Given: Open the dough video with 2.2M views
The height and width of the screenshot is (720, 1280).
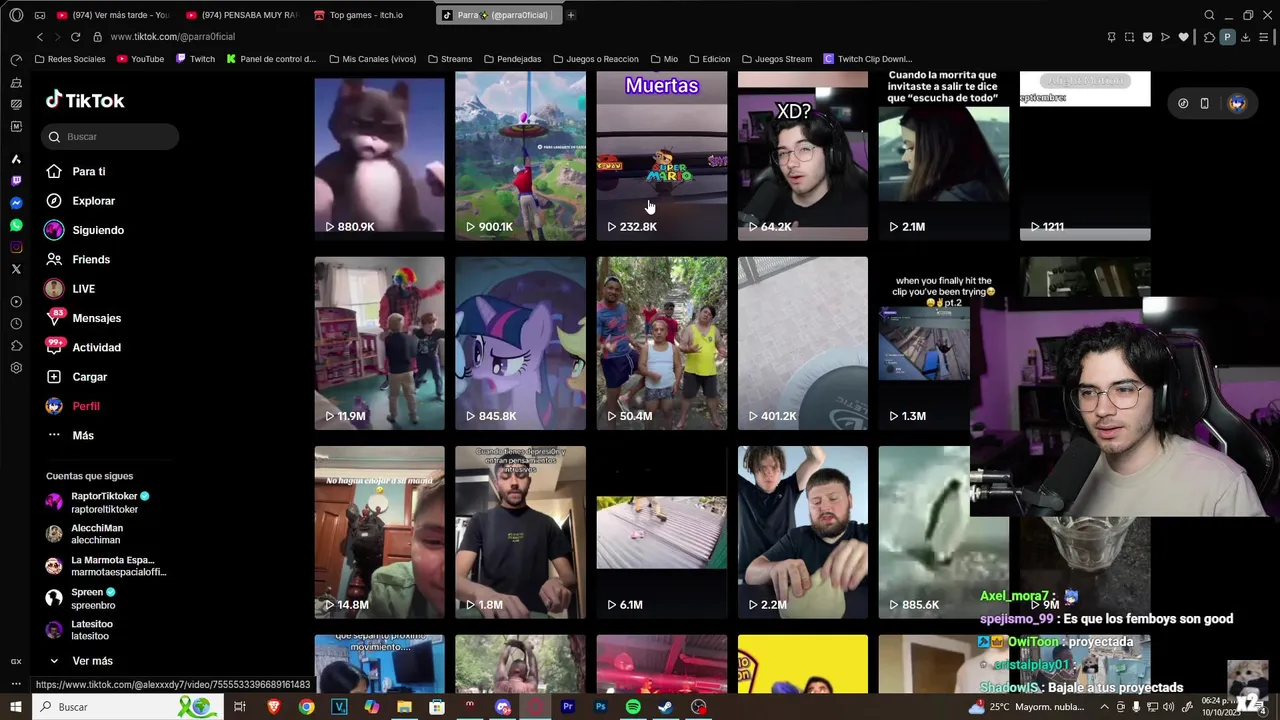Looking at the screenshot, I should [x=802, y=532].
